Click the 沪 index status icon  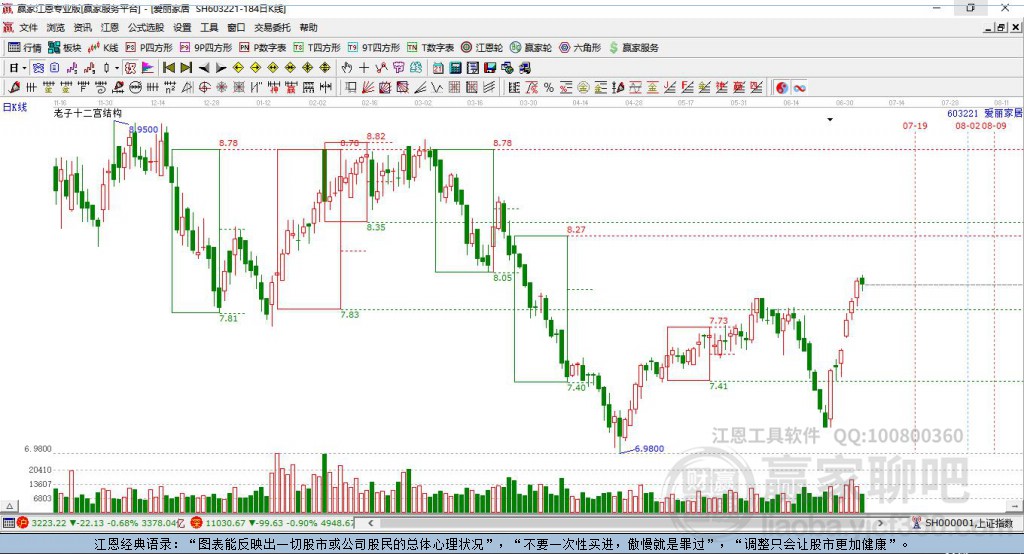[x=23, y=523]
